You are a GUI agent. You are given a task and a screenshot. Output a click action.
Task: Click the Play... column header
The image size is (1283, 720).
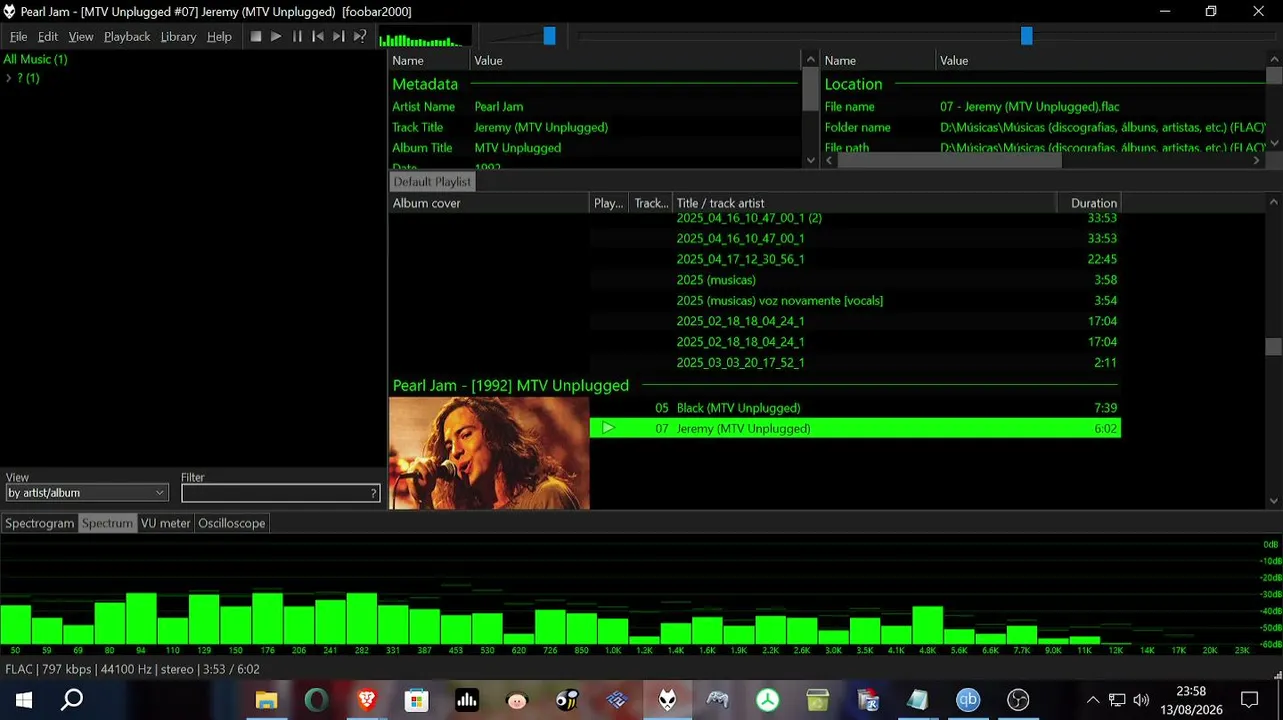coord(609,203)
